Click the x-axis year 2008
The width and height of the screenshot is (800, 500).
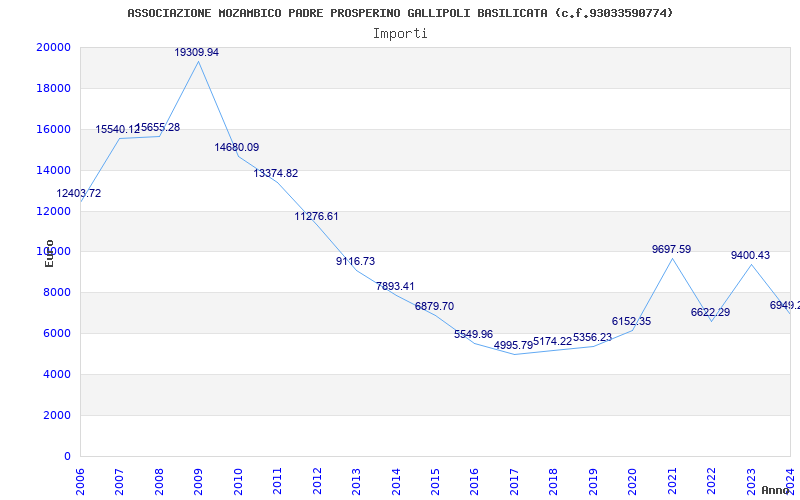159,482
